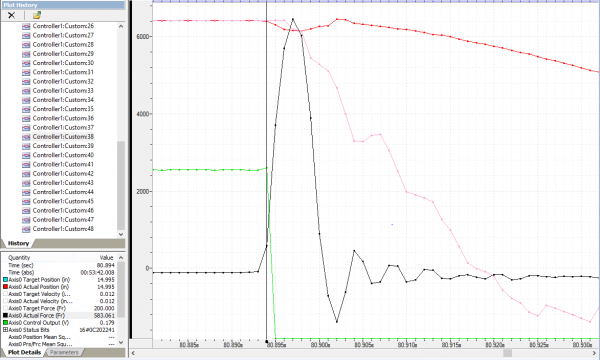Click Axis0 Control Output green color swatch

5,323
